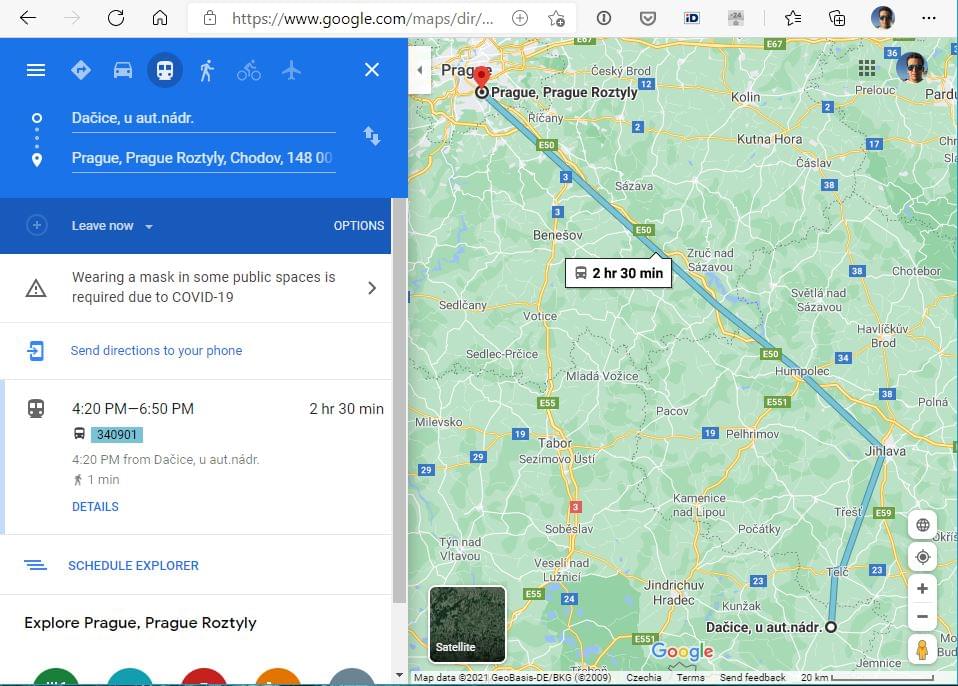Open the Leave now dropdown
This screenshot has width=958, height=686.
coord(112,226)
